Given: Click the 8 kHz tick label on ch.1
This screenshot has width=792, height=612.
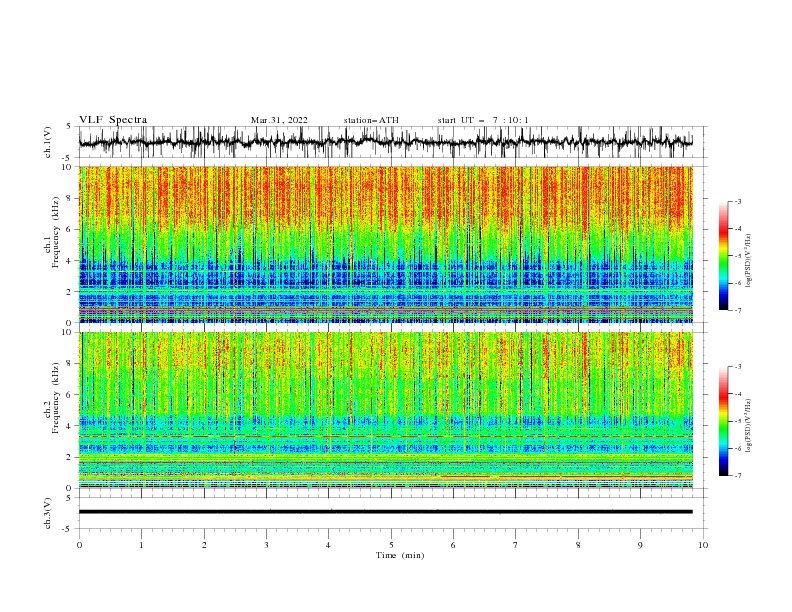Looking at the screenshot, I should coord(70,198).
